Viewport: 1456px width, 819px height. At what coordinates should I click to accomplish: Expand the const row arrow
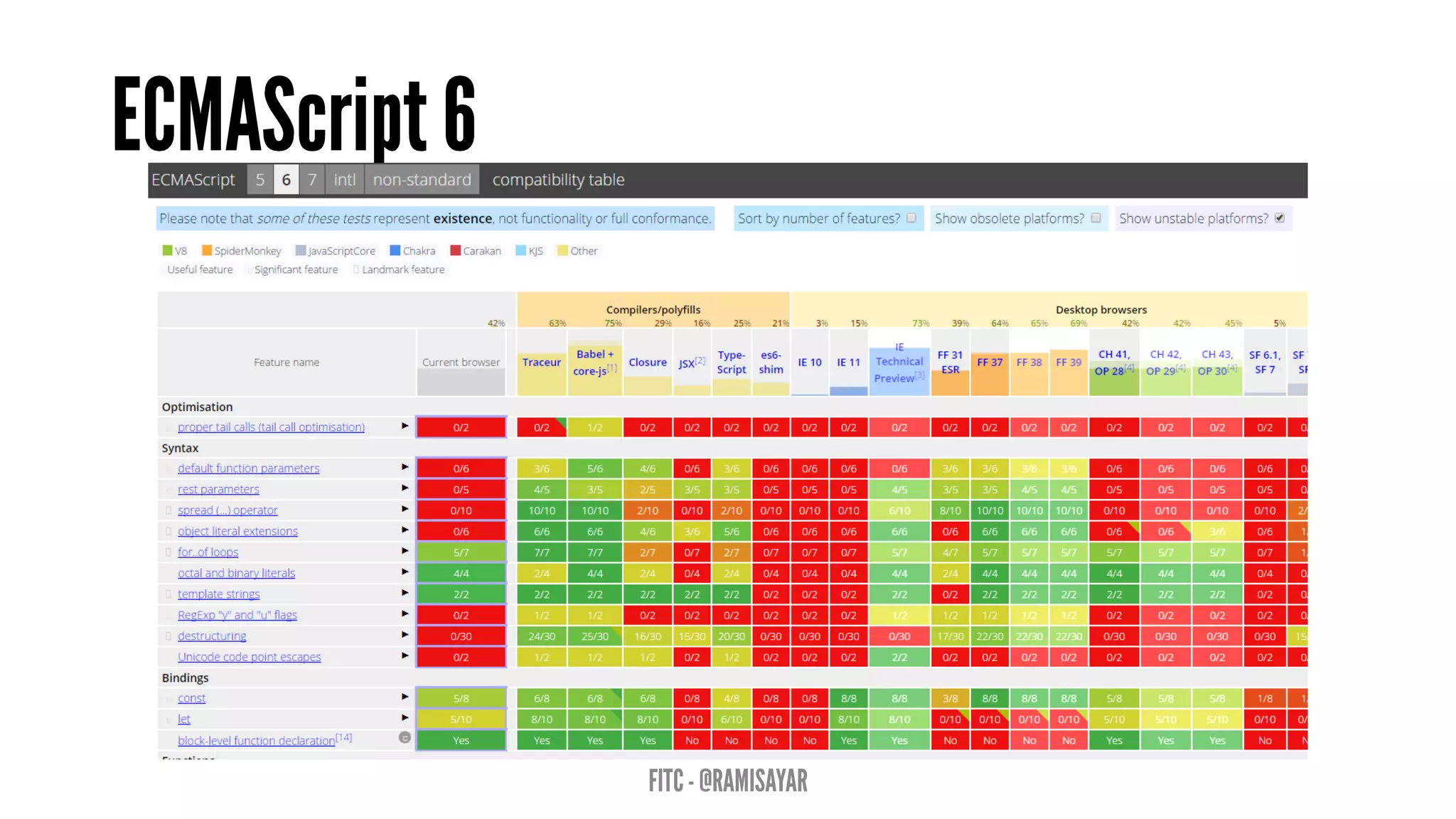tap(405, 697)
